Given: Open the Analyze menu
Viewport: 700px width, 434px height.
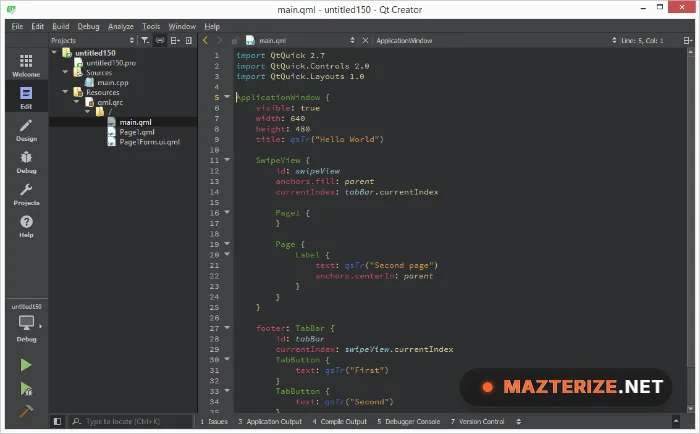Looking at the screenshot, I should pyautogui.click(x=121, y=26).
